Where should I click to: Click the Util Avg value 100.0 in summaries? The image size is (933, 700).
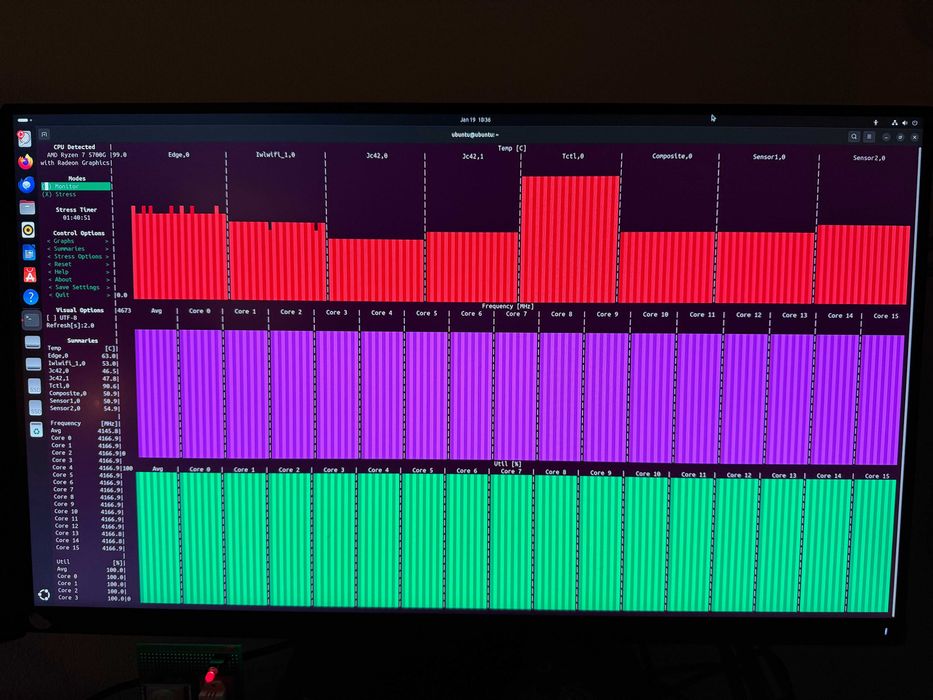click(116, 570)
